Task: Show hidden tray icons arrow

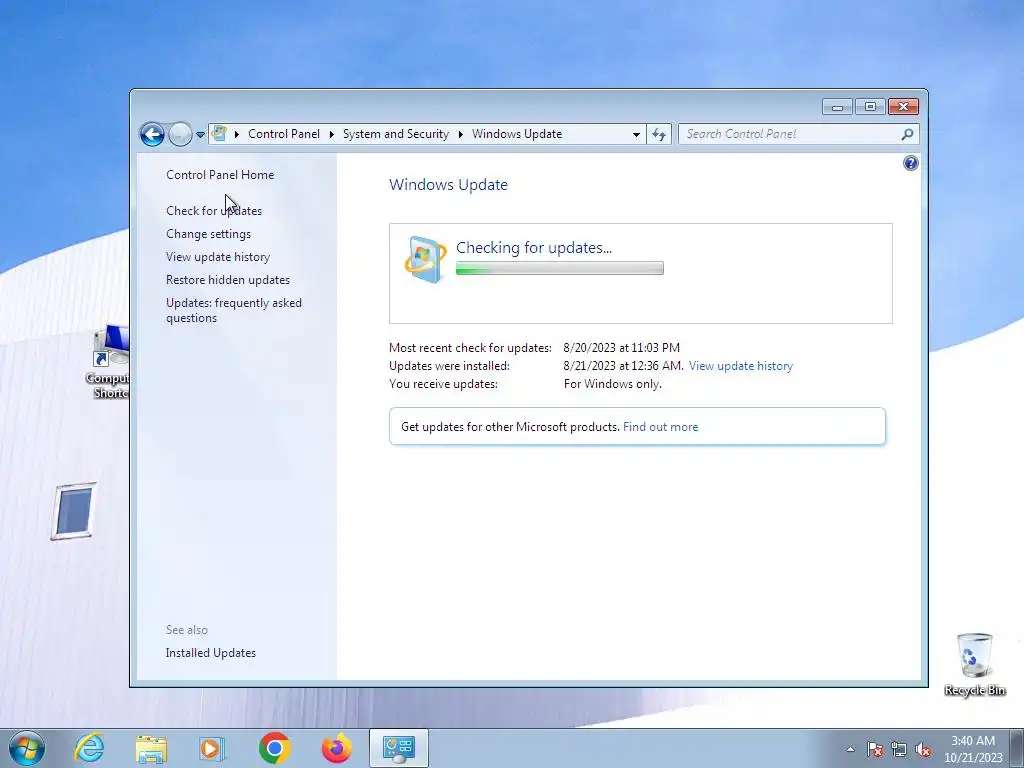Action: tap(850, 749)
